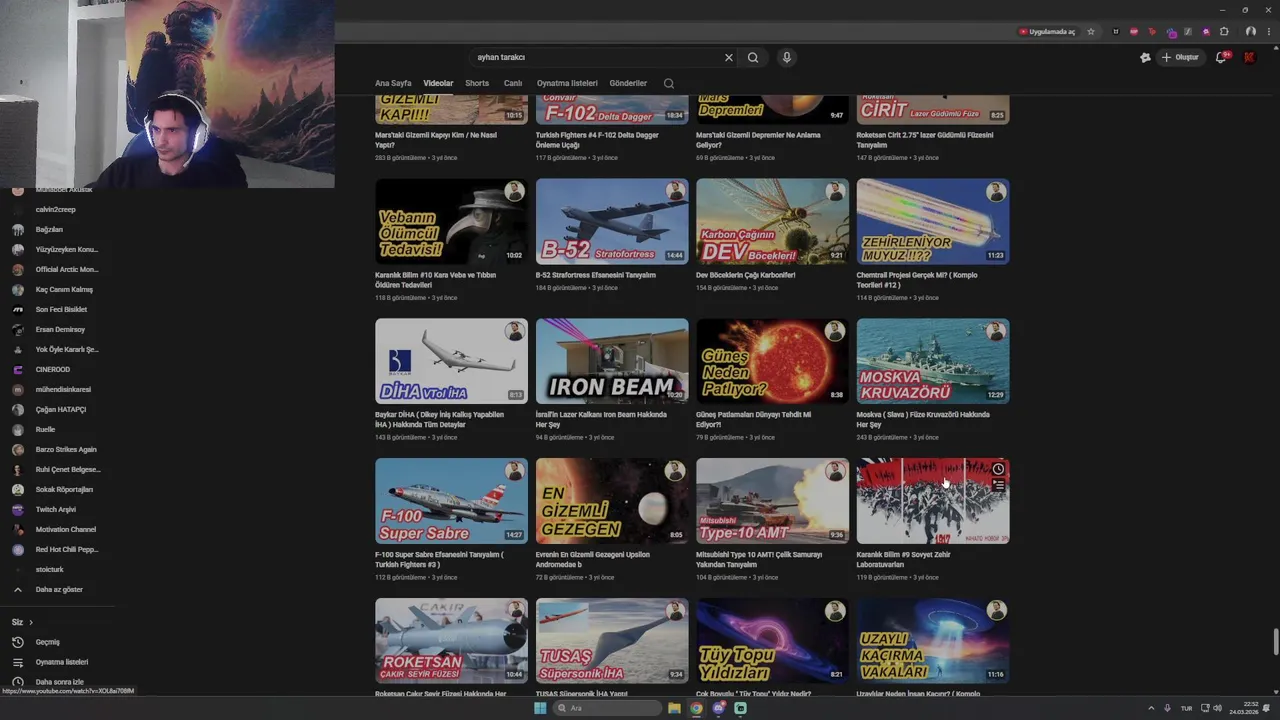Click the add-to-queue icon on the Sovyet Zehir thumbnail

coord(998,485)
